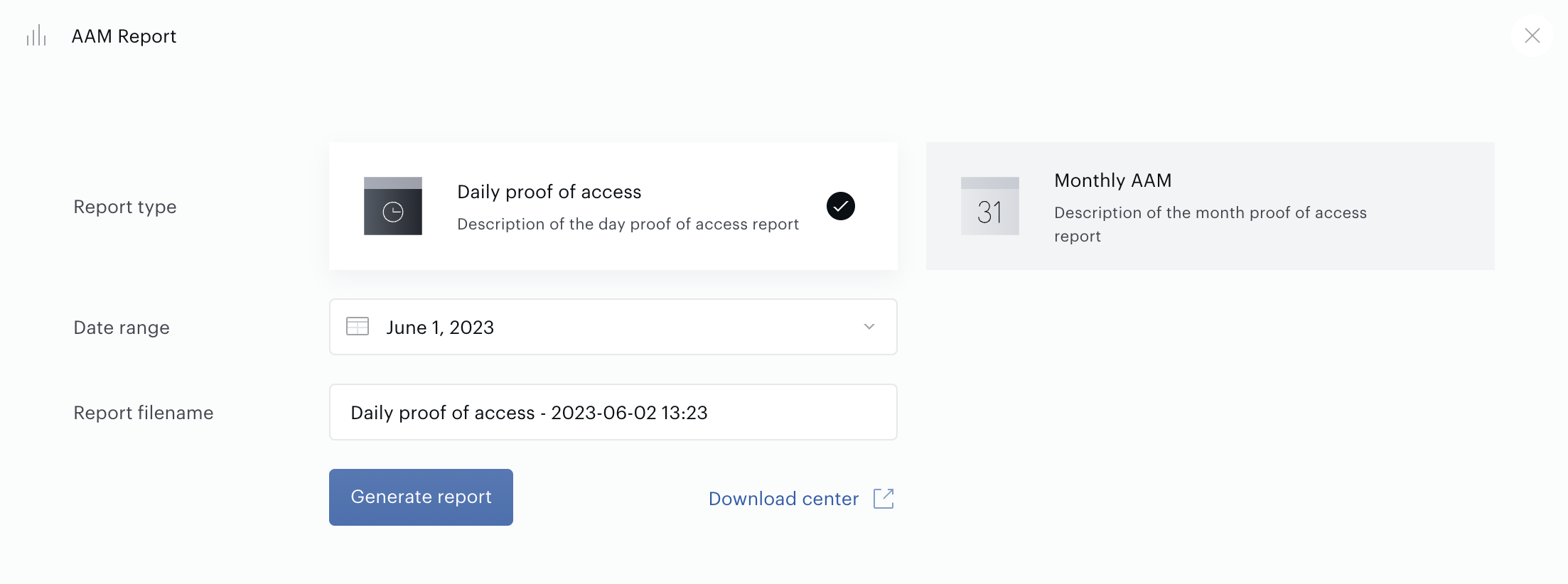This screenshot has height=584, width=1568.
Task: Click 'Description of the month proof of access report'
Action: click(x=1210, y=224)
